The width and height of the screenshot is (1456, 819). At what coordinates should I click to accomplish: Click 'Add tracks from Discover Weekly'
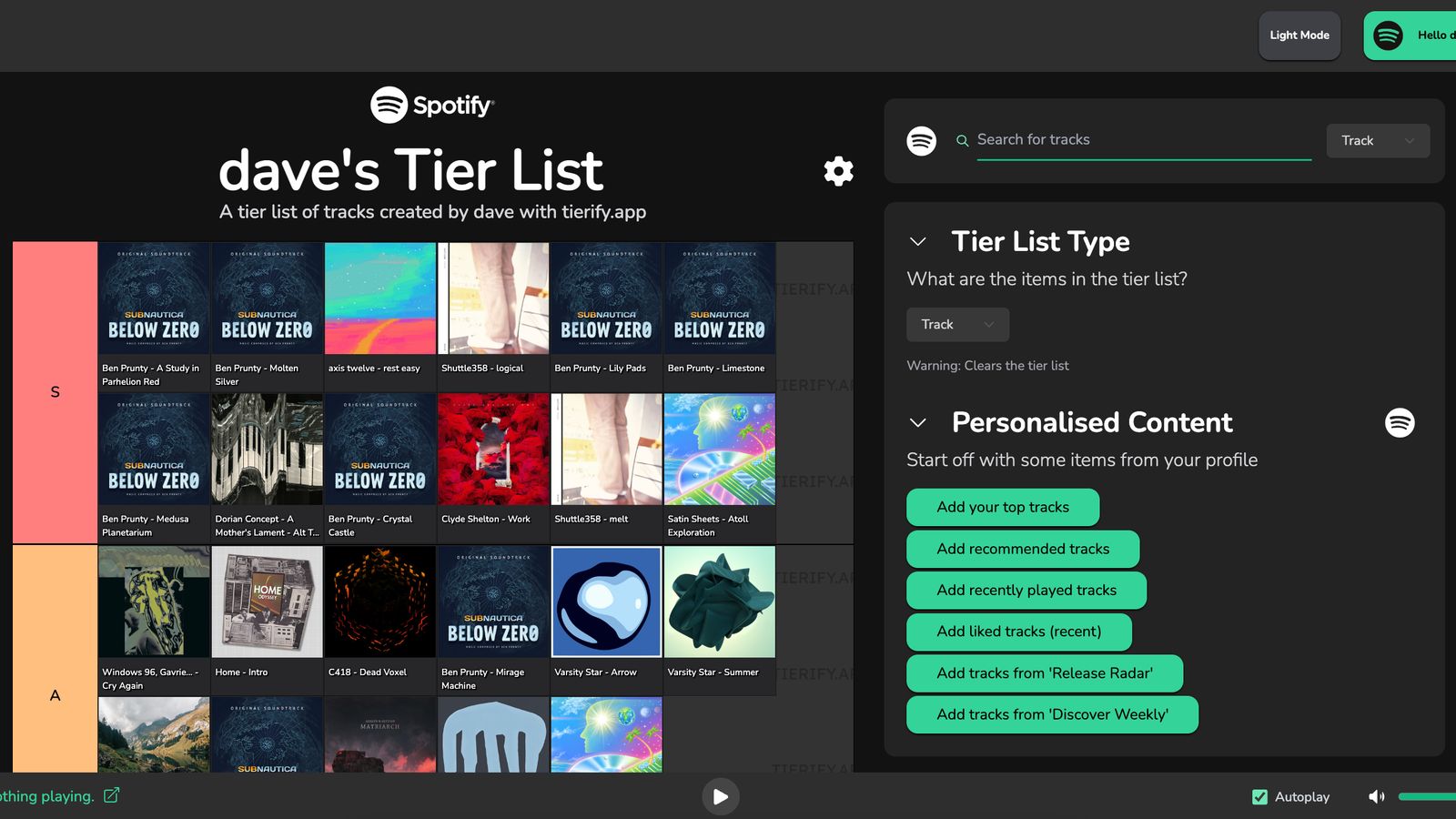(x=1052, y=714)
